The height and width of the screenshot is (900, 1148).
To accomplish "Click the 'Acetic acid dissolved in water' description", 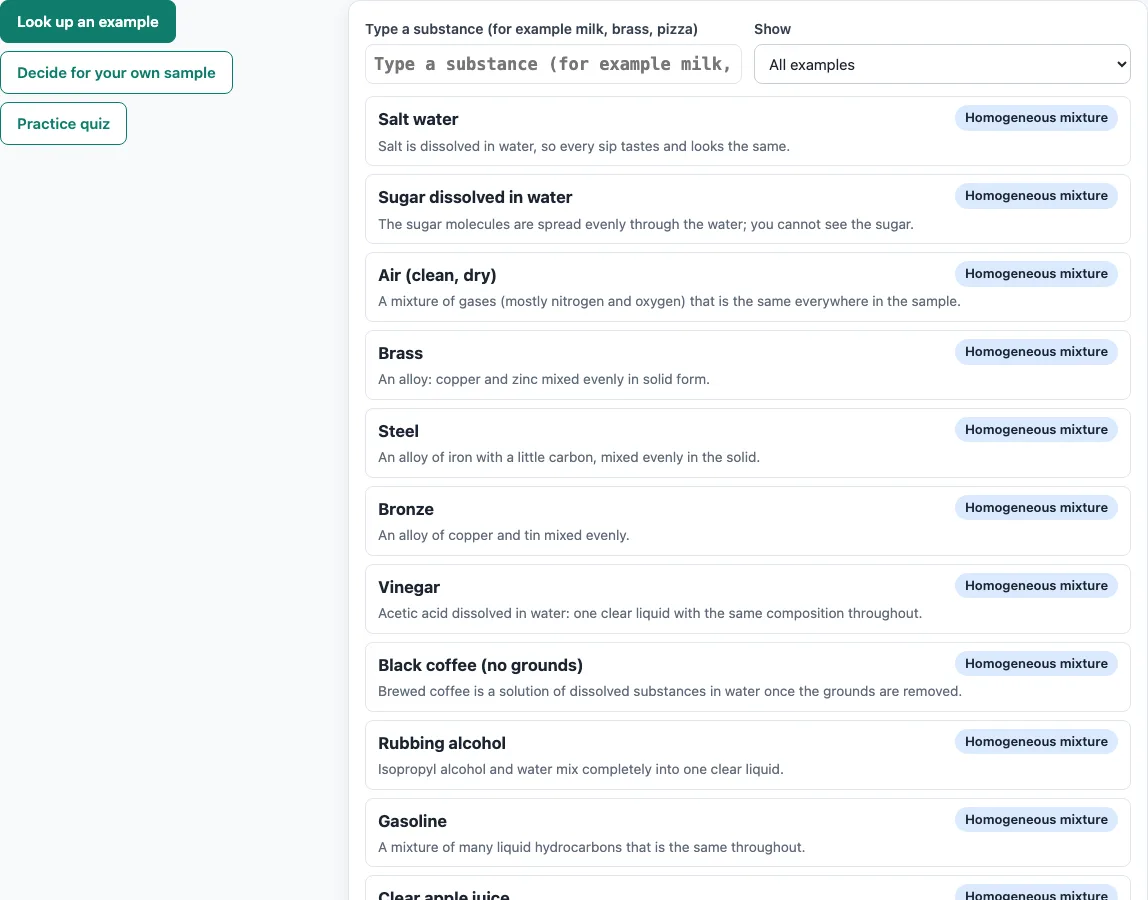I will [650, 613].
